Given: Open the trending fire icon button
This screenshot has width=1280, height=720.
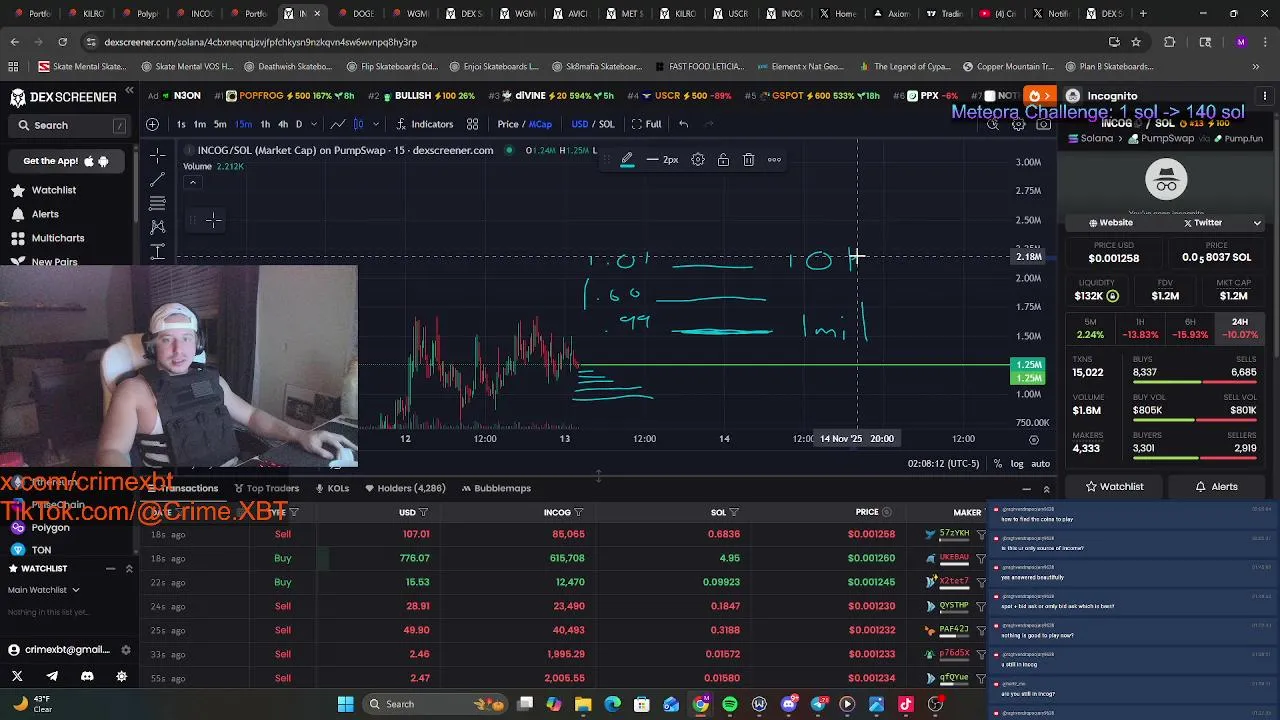Looking at the screenshot, I should pos(1040,96).
